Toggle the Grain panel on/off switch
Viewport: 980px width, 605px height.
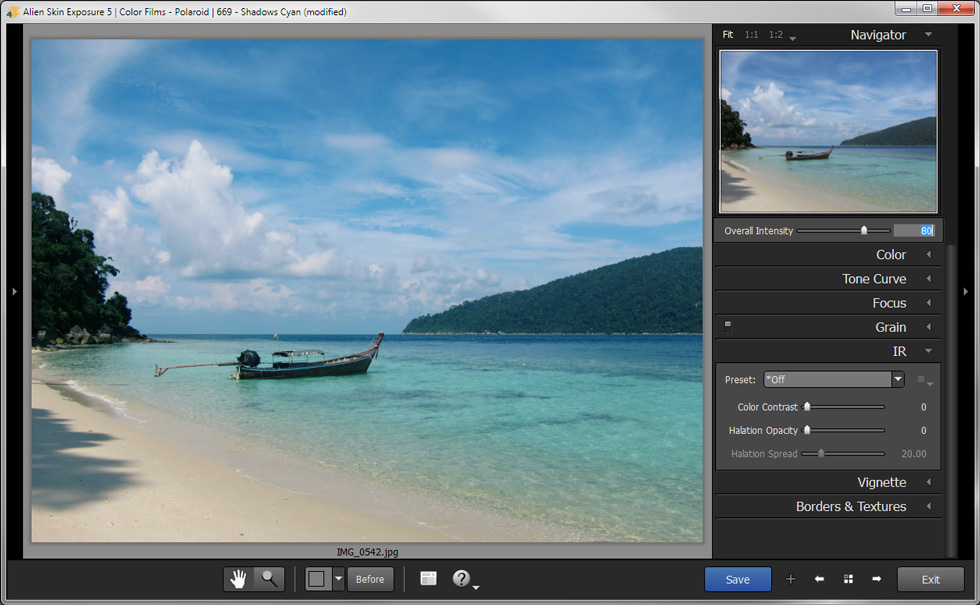pyautogui.click(x=728, y=324)
